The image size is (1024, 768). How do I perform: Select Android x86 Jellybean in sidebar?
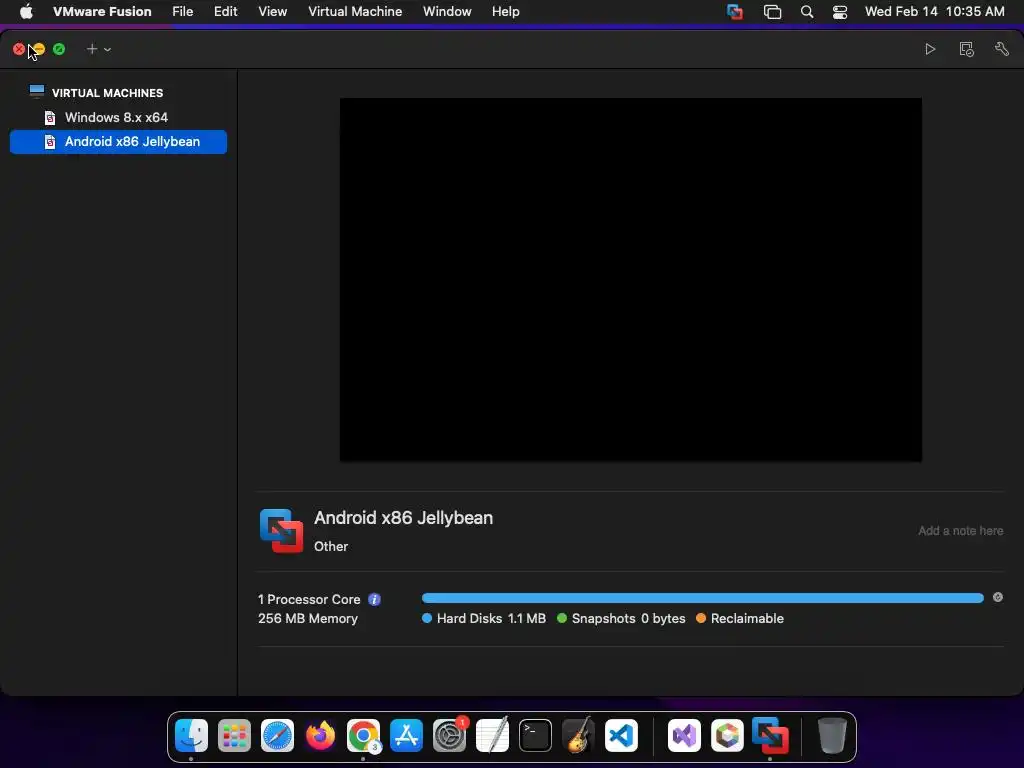118,142
